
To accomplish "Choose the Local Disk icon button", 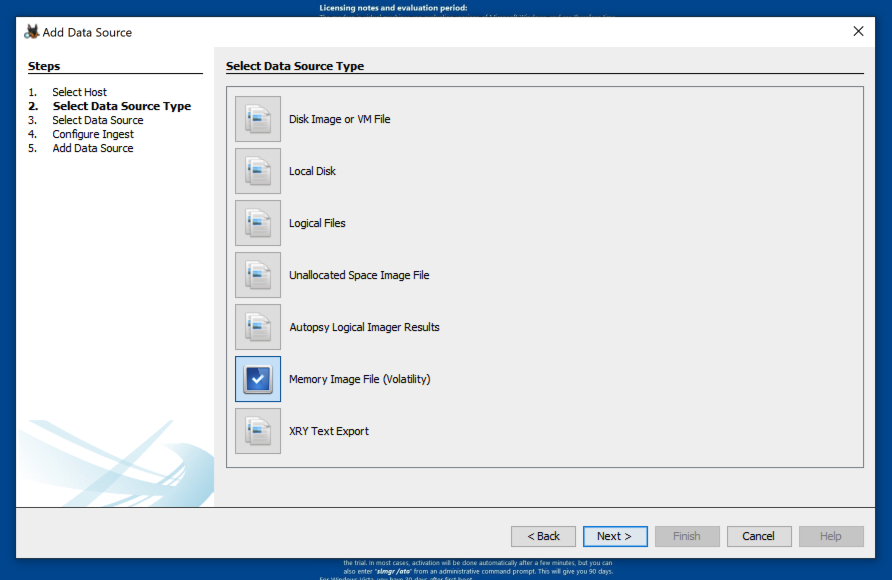I will point(258,171).
